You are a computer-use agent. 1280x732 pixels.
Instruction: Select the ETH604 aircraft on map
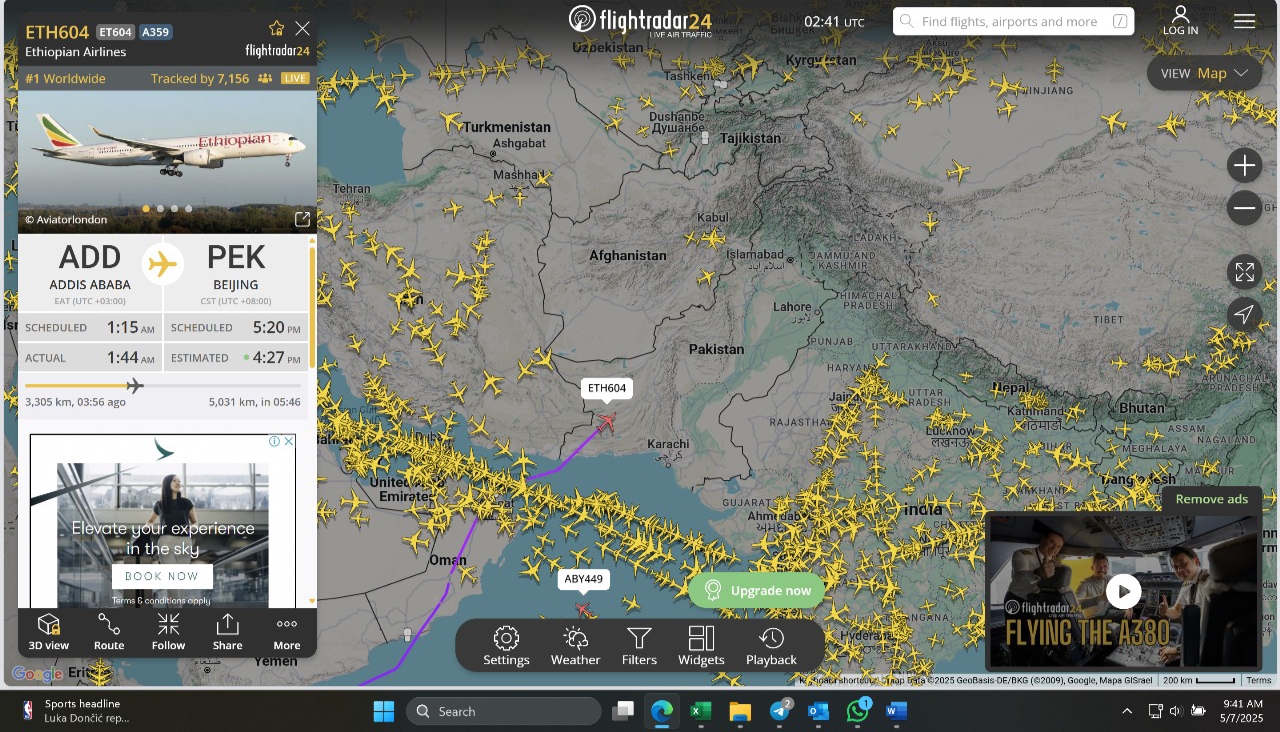tap(606, 422)
